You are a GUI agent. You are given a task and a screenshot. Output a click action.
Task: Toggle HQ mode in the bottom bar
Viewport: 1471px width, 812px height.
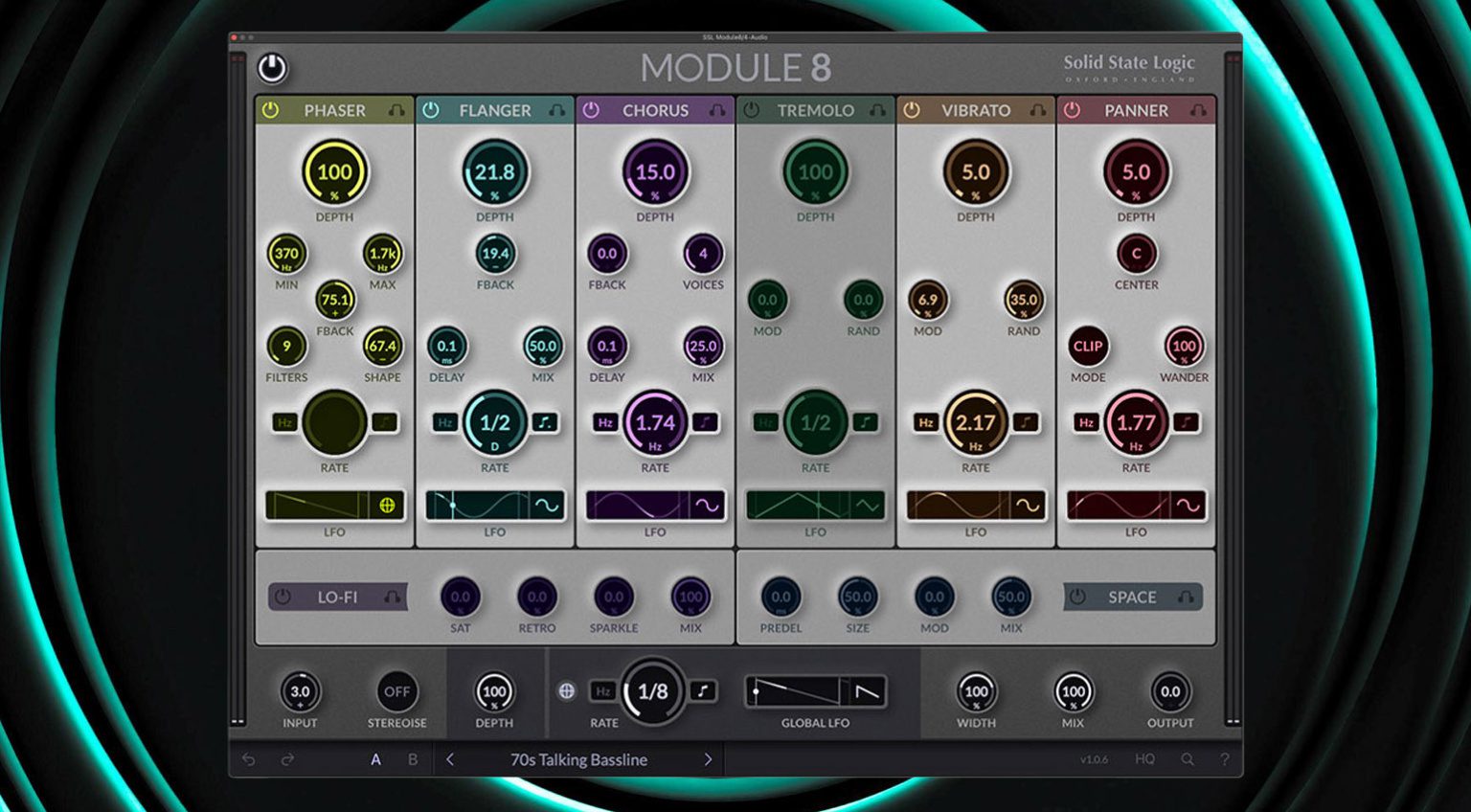tap(1145, 759)
